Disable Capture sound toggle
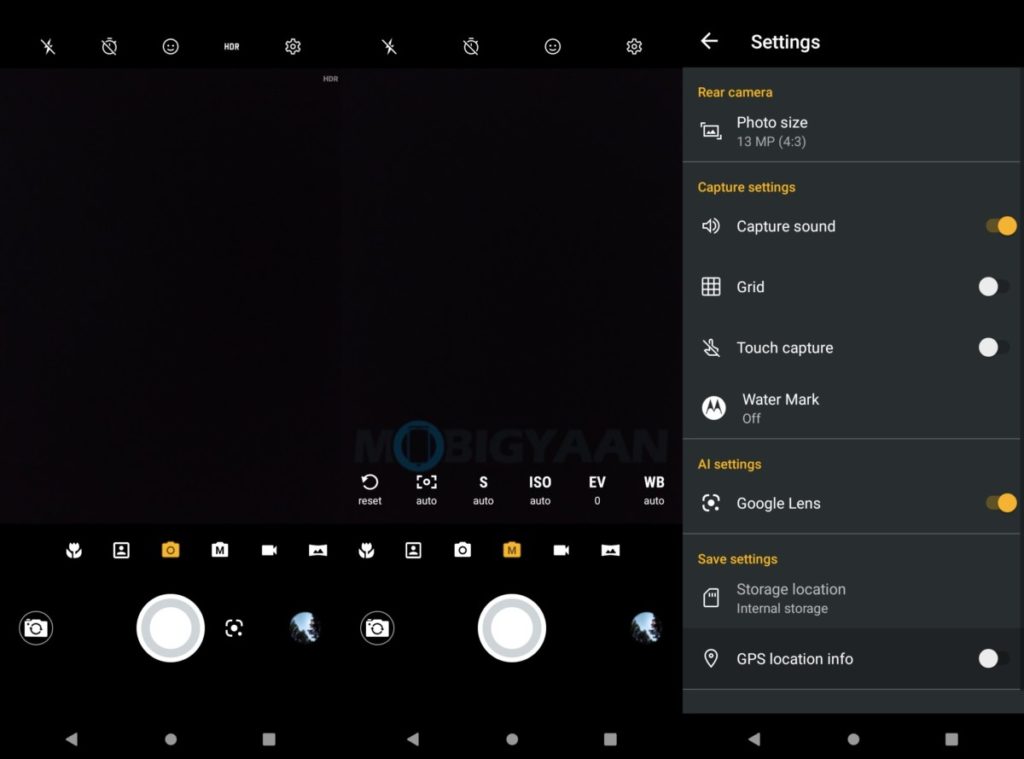 pyautogui.click(x=1000, y=226)
